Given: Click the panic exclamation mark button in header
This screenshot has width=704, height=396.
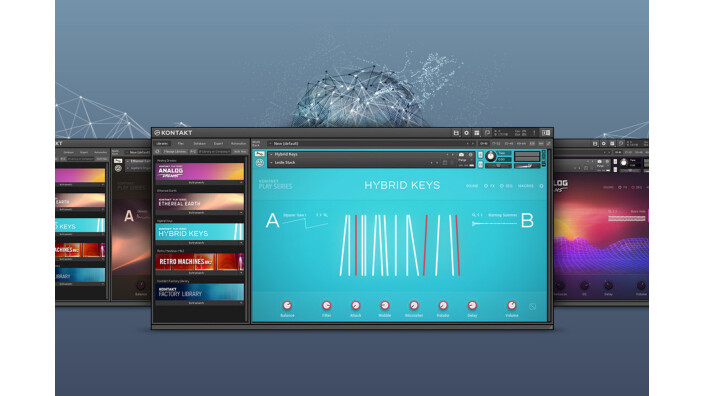Looking at the screenshot, I should (534, 133).
